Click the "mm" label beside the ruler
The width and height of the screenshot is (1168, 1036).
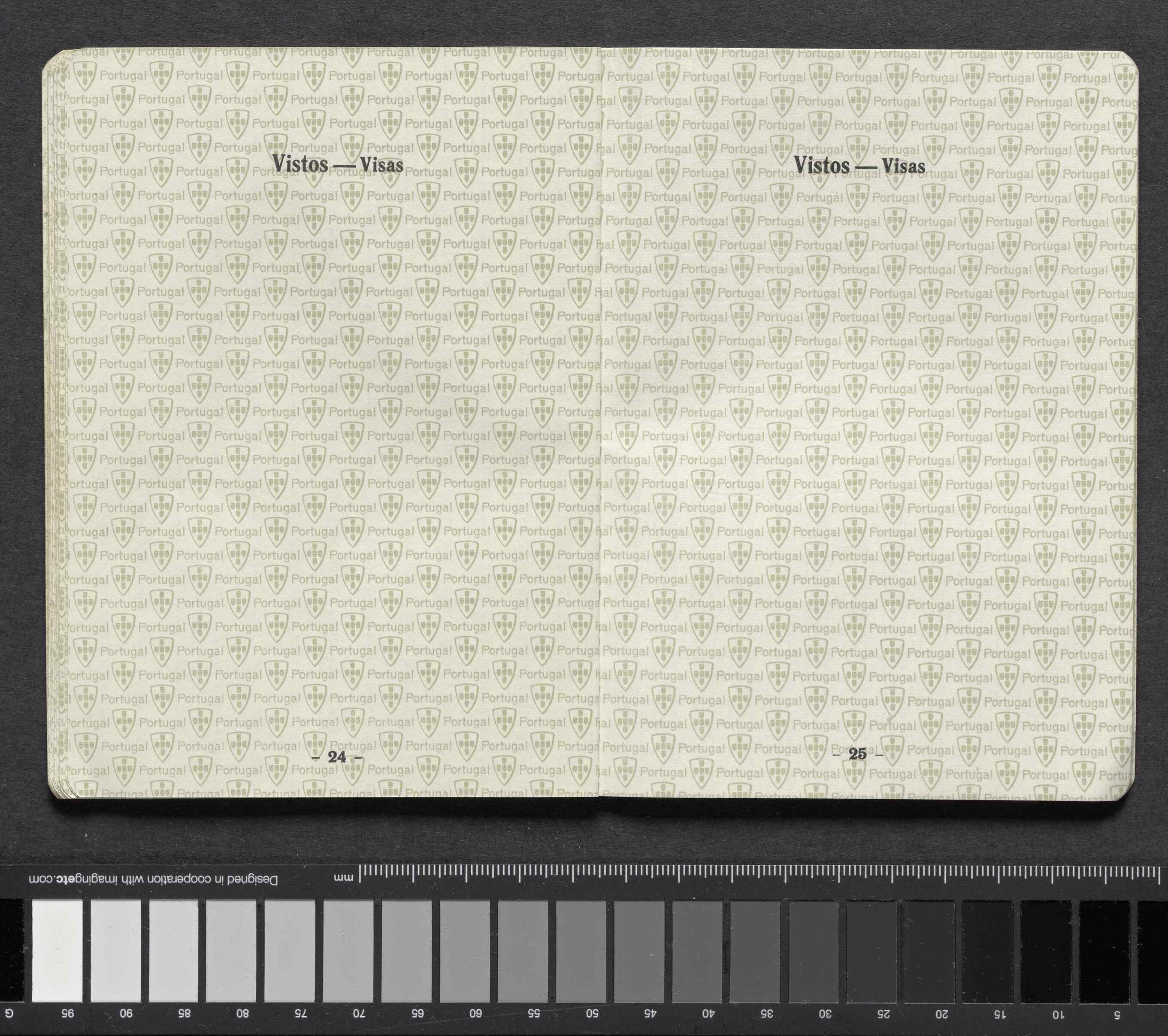343,878
